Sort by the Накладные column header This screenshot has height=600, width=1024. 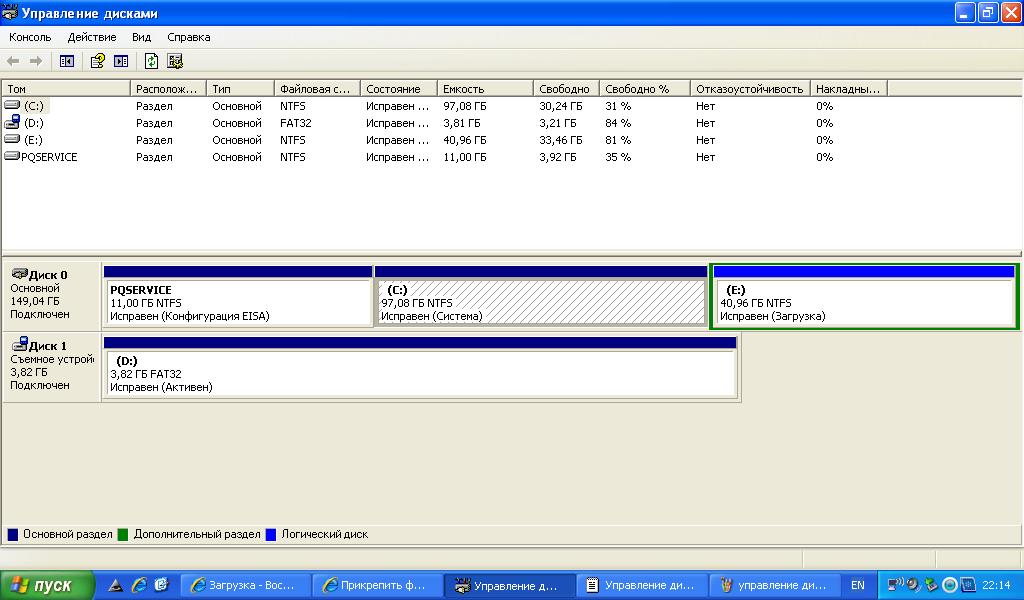coord(848,89)
